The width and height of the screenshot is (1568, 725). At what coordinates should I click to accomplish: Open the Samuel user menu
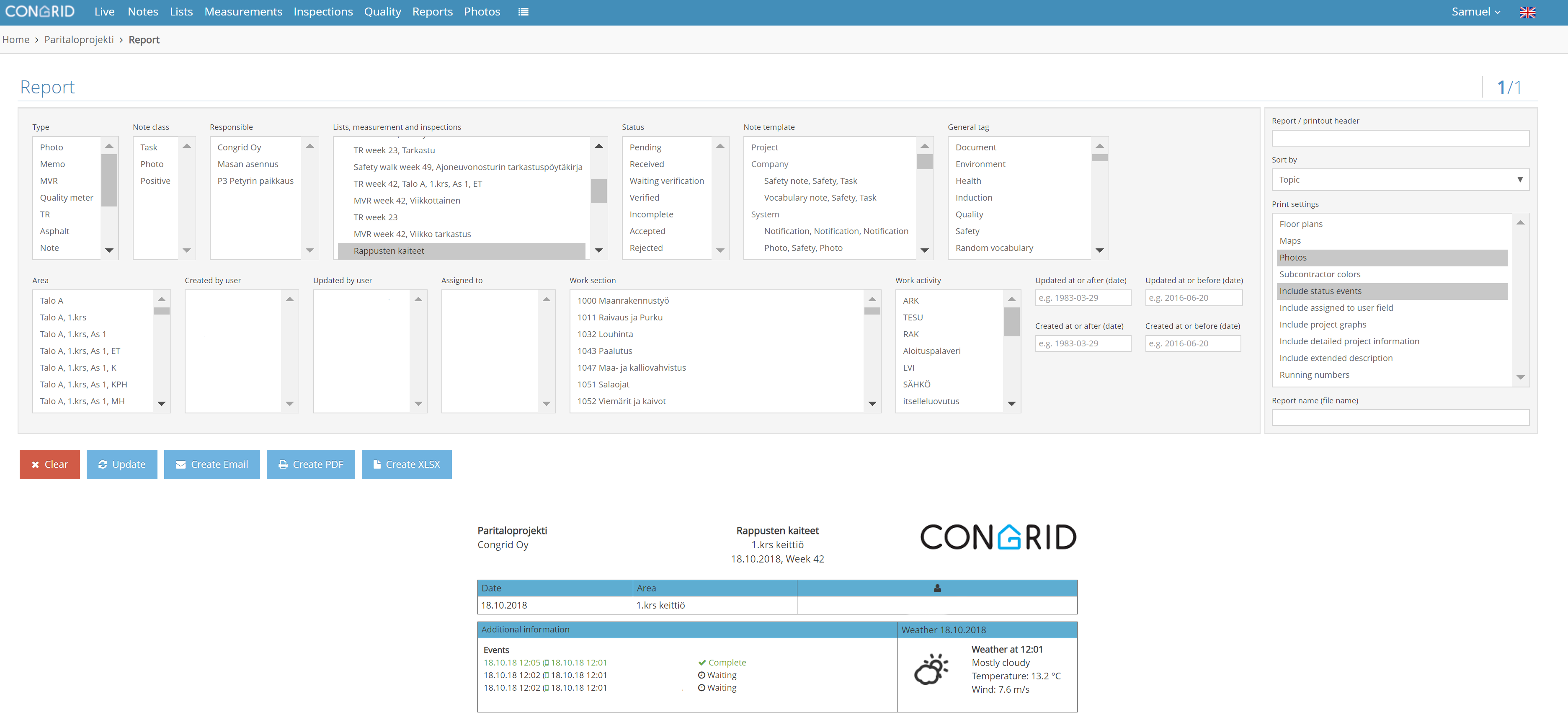pyautogui.click(x=1475, y=12)
